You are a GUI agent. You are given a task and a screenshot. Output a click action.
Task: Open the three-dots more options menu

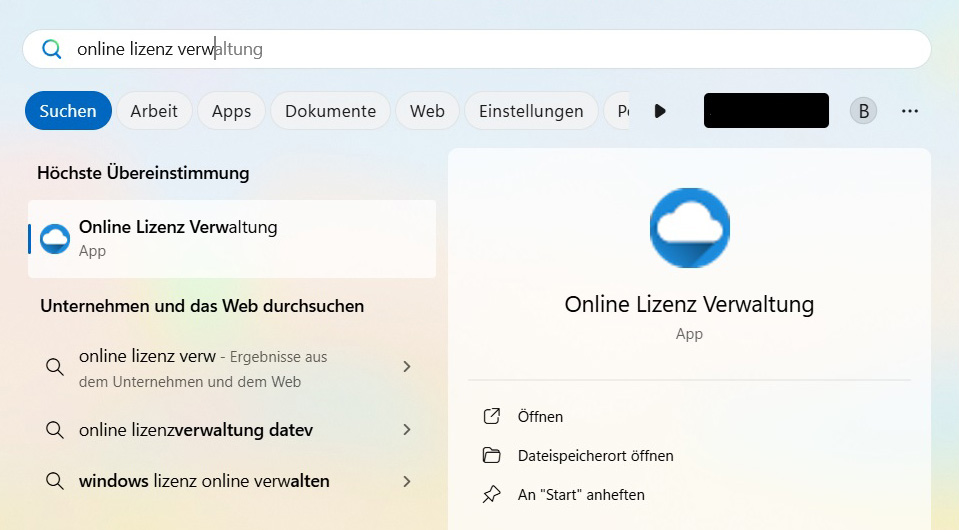click(x=909, y=111)
